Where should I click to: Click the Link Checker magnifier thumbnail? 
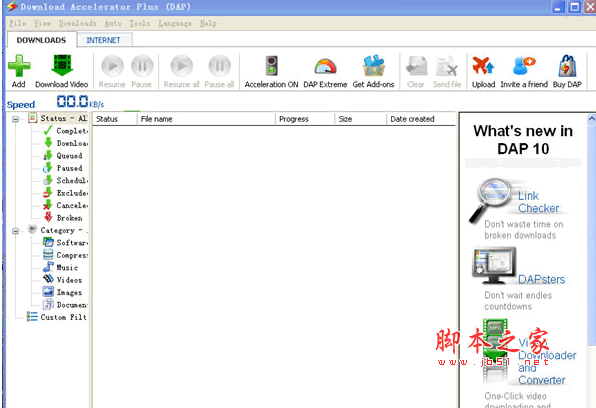(x=491, y=200)
